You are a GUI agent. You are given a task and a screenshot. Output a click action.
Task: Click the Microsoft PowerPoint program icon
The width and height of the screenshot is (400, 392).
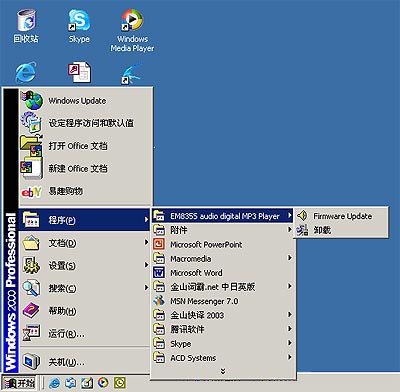(x=159, y=244)
